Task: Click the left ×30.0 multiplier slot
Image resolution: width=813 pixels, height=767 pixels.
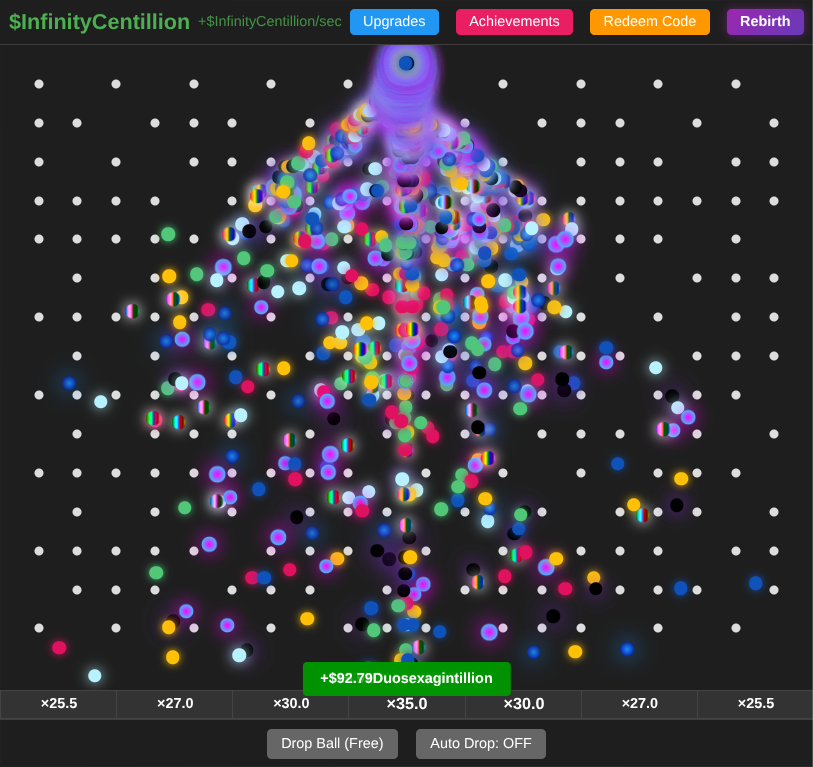Action: 290,704
